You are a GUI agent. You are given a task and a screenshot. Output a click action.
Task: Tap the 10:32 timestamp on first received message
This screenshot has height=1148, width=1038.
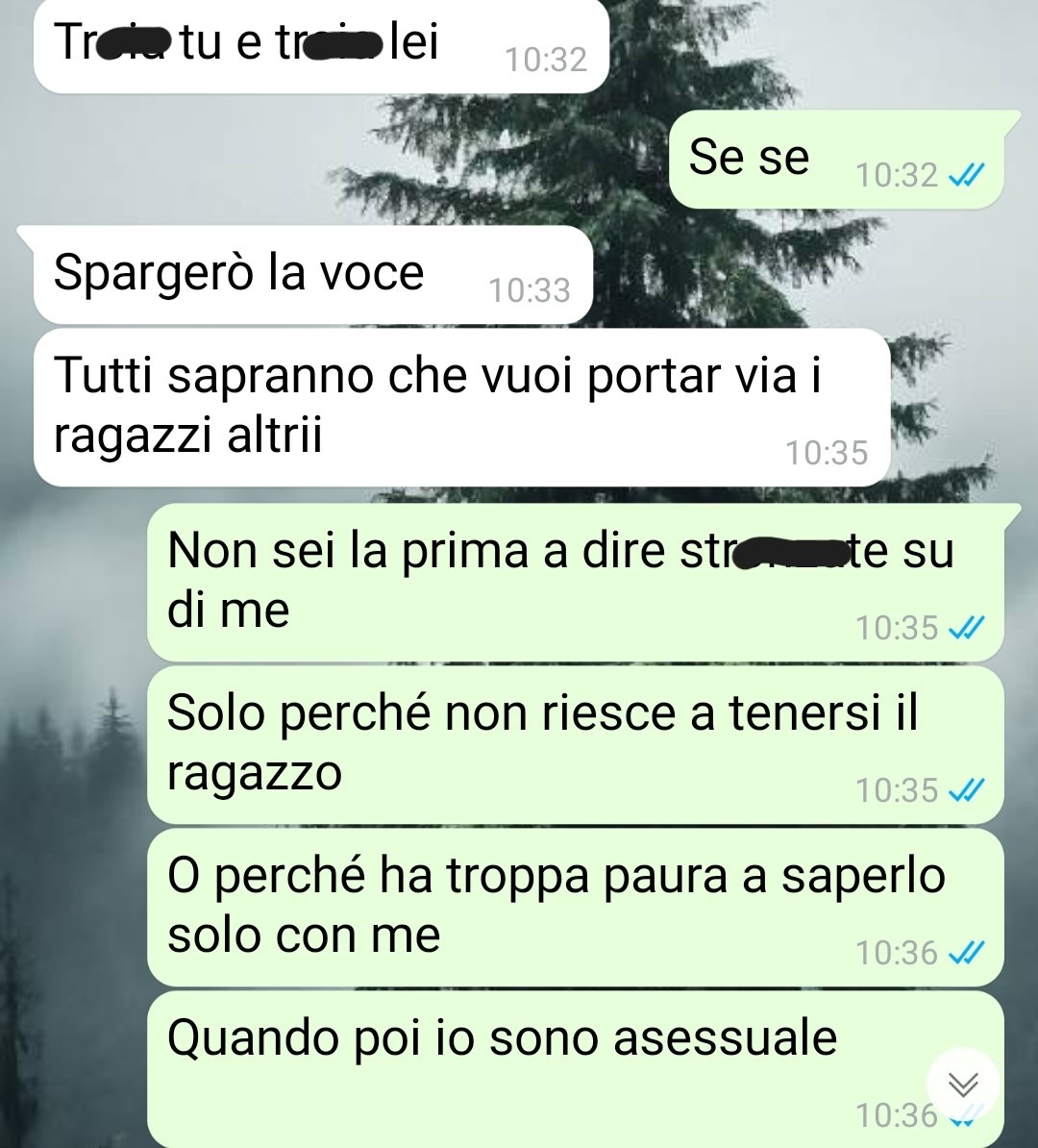(546, 60)
